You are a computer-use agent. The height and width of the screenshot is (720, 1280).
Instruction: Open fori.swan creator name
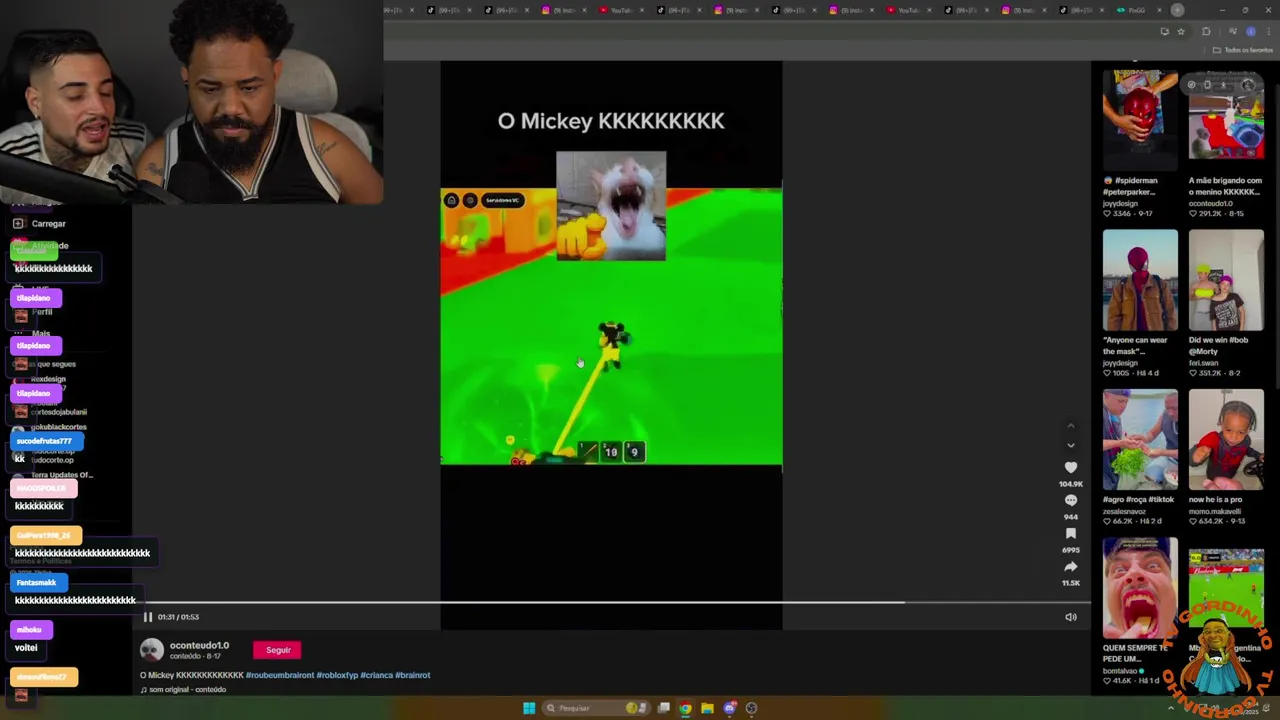point(1207,363)
